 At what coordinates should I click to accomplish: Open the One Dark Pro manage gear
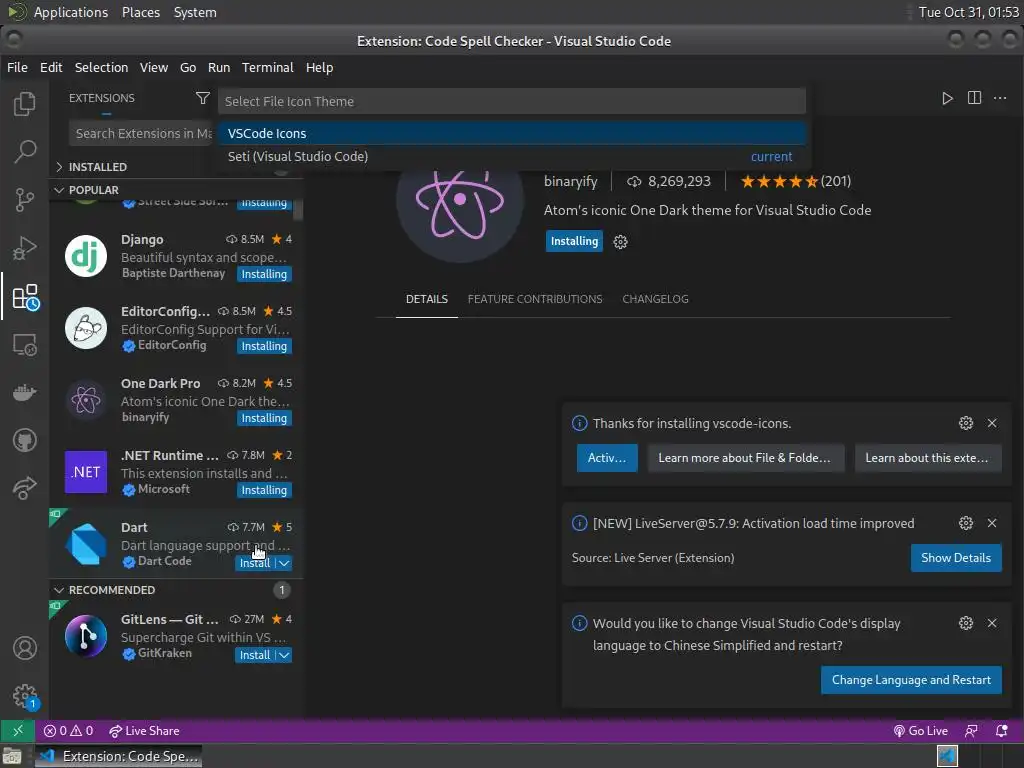(x=620, y=242)
